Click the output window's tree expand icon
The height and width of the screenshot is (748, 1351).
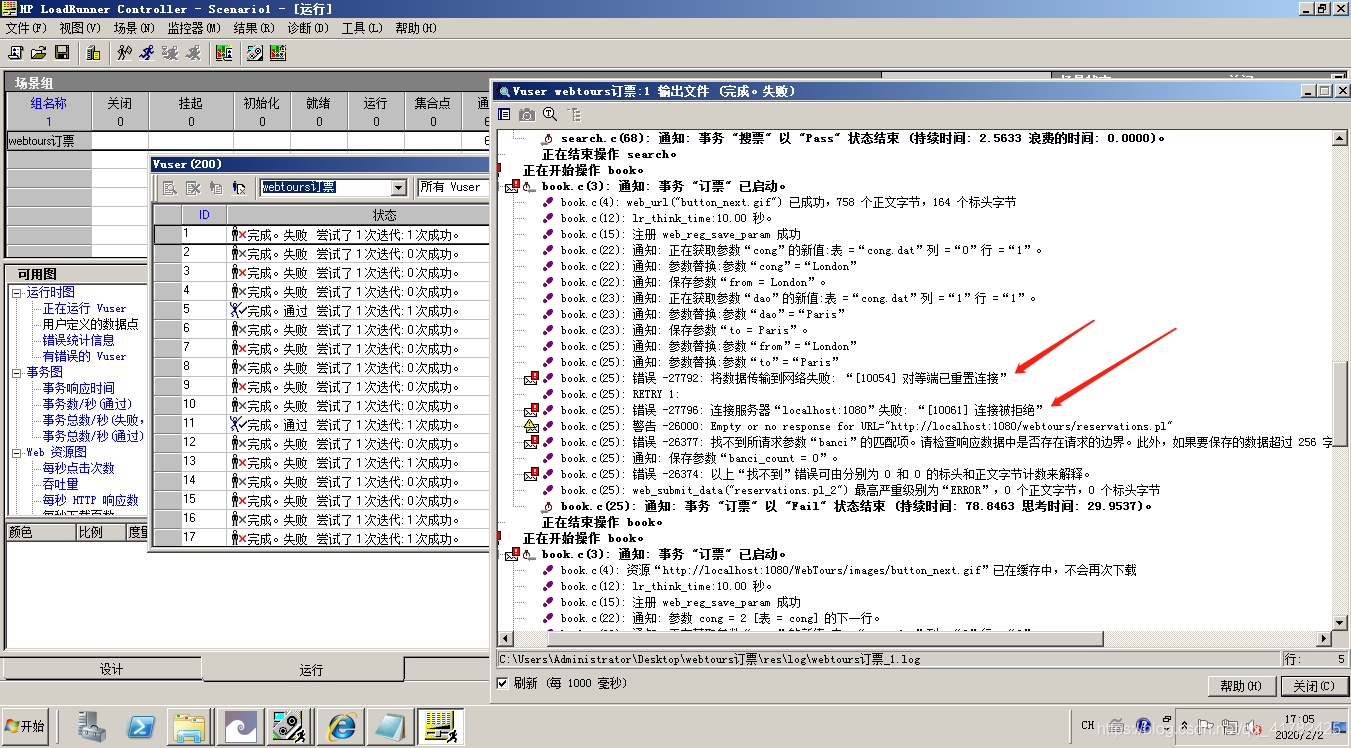point(573,115)
